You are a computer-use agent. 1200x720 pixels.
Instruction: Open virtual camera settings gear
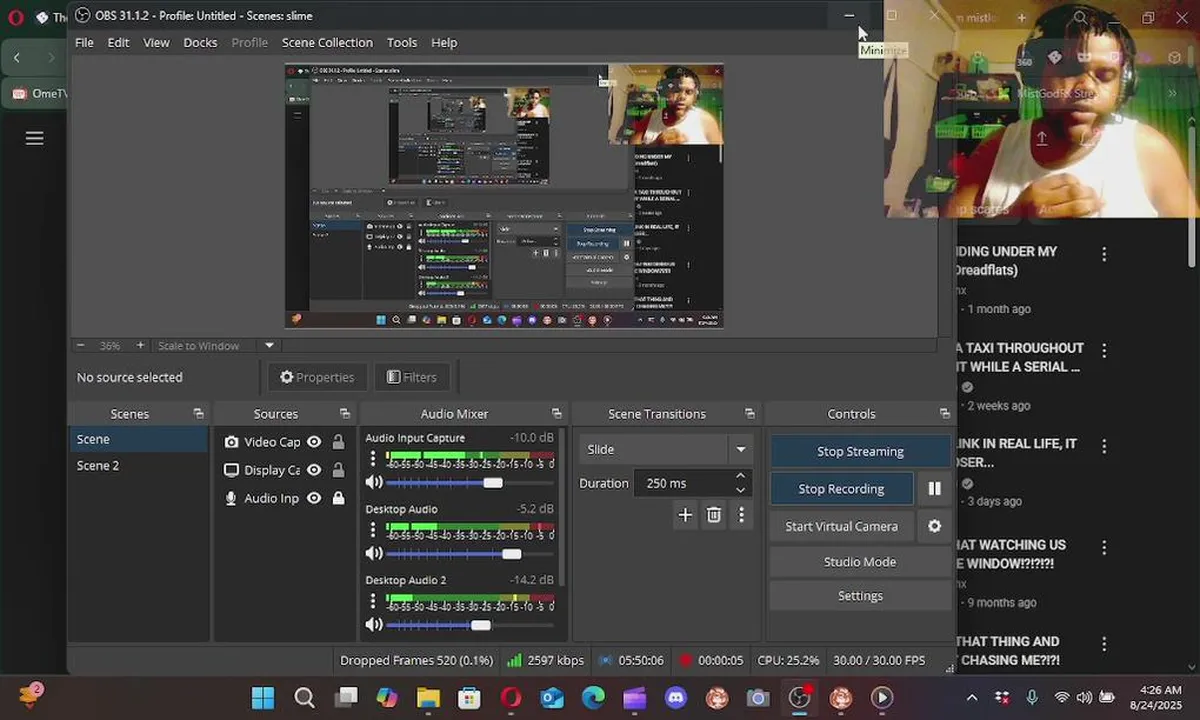tap(935, 526)
